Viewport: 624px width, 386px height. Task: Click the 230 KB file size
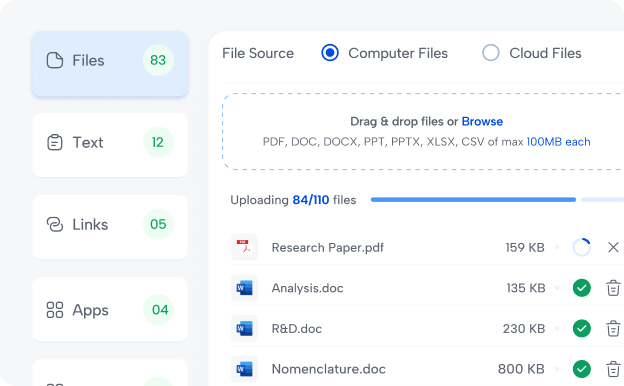[524, 329]
